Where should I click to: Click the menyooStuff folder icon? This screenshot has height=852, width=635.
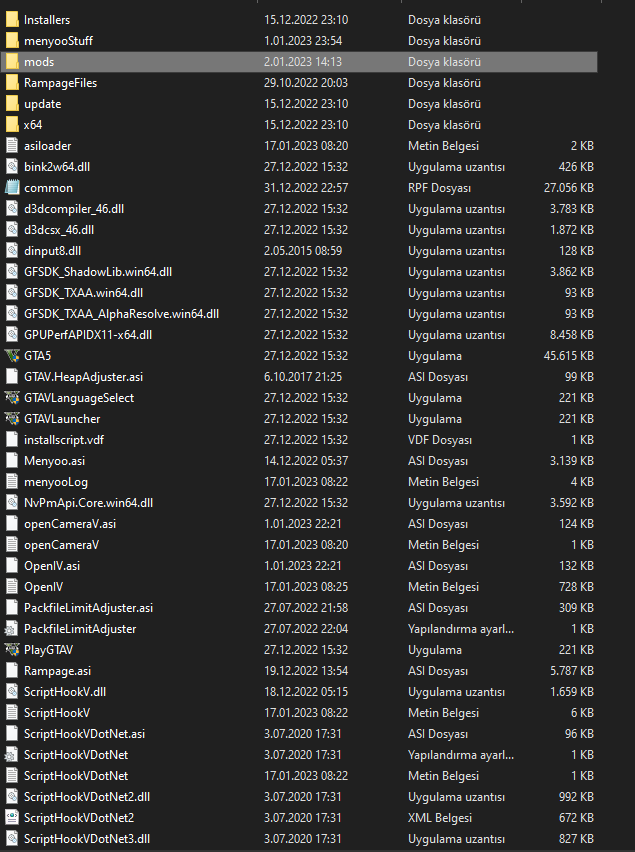pyautogui.click(x=12, y=41)
